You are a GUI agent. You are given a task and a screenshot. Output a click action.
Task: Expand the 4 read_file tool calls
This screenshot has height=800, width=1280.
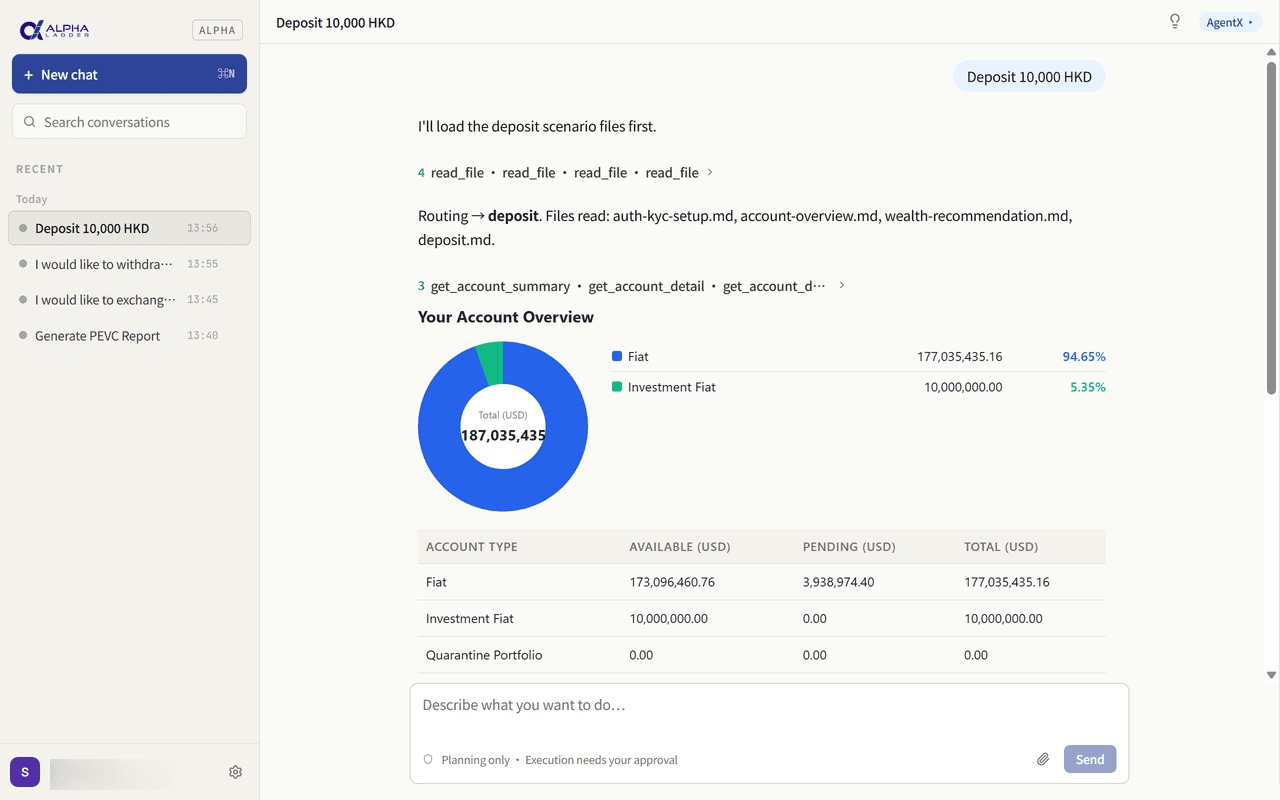coord(565,172)
